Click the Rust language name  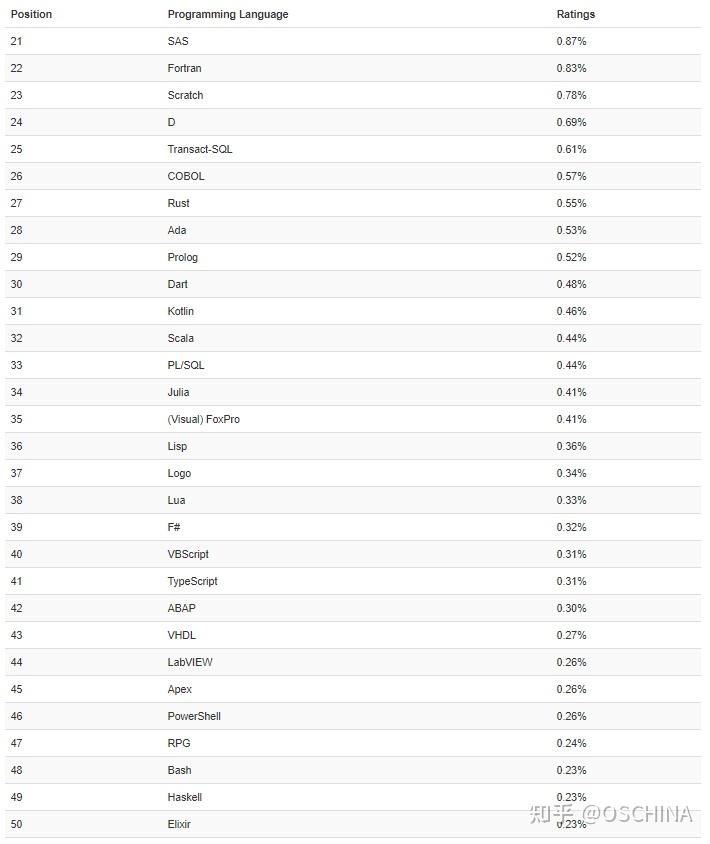coord(178,204)
